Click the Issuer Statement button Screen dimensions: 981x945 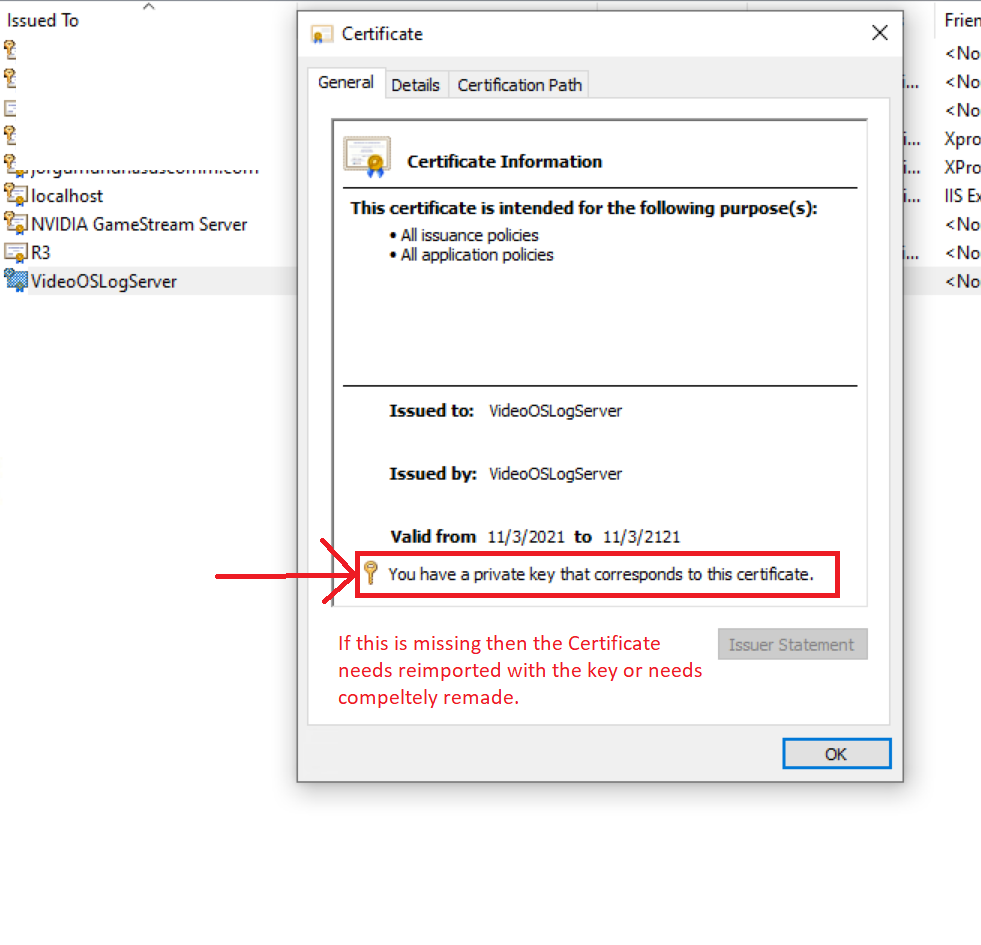[x=792, y=644]
